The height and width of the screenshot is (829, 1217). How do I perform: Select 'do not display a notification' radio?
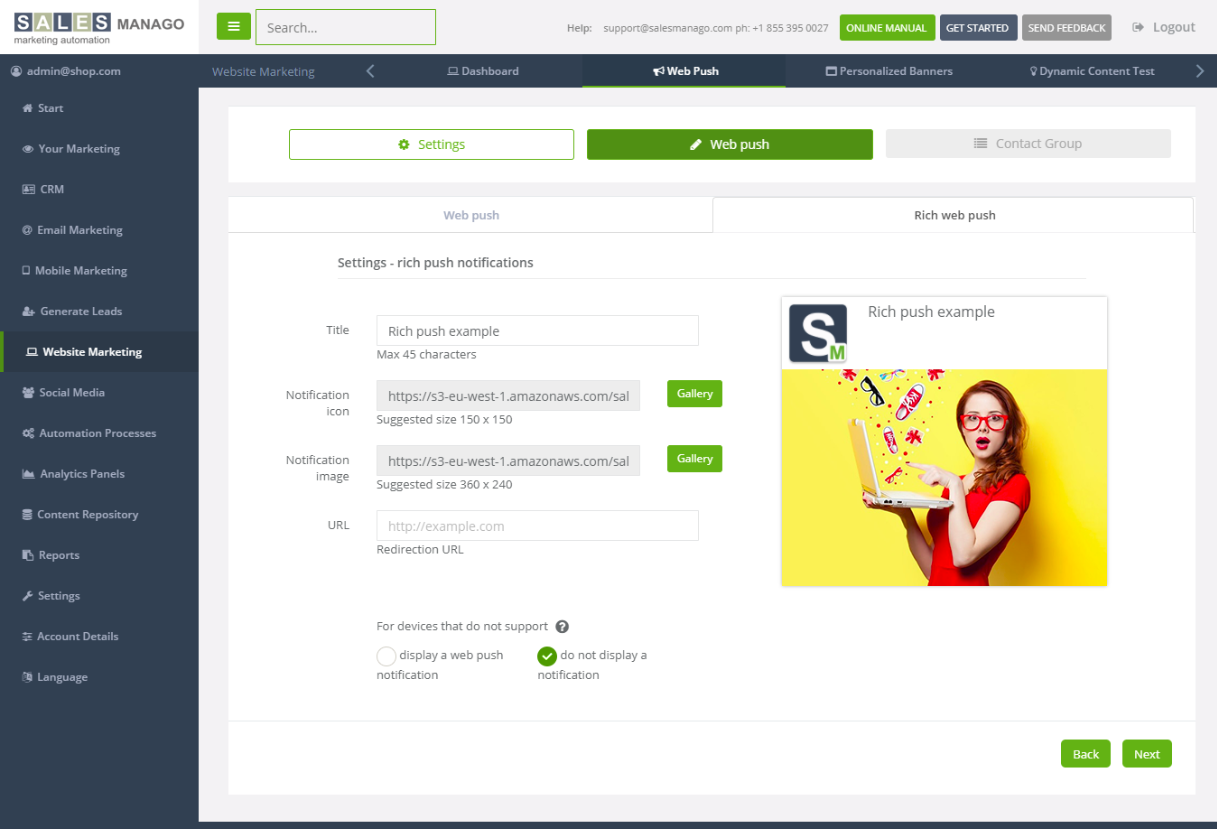[x=547, y=656]
